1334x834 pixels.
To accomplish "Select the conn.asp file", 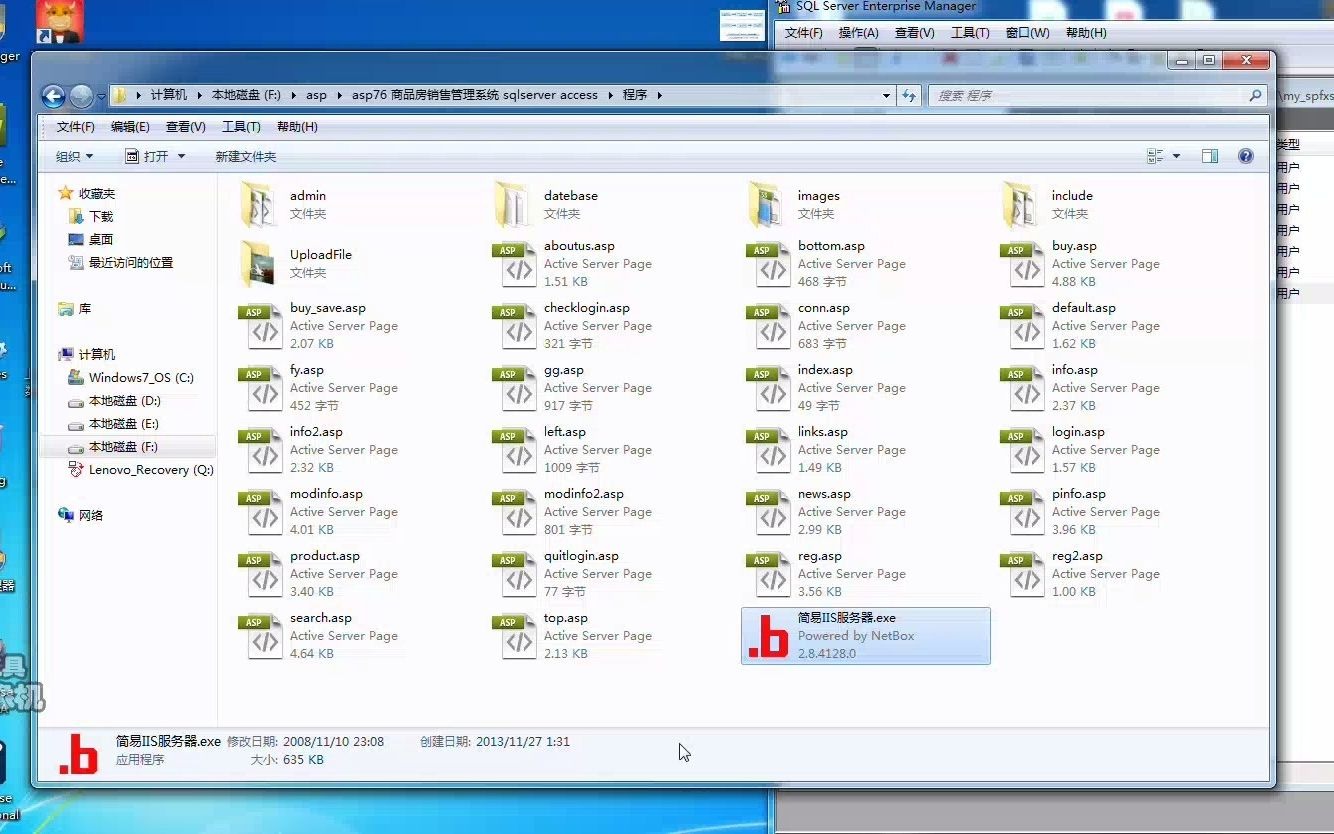I will click(x=824, y=307).
